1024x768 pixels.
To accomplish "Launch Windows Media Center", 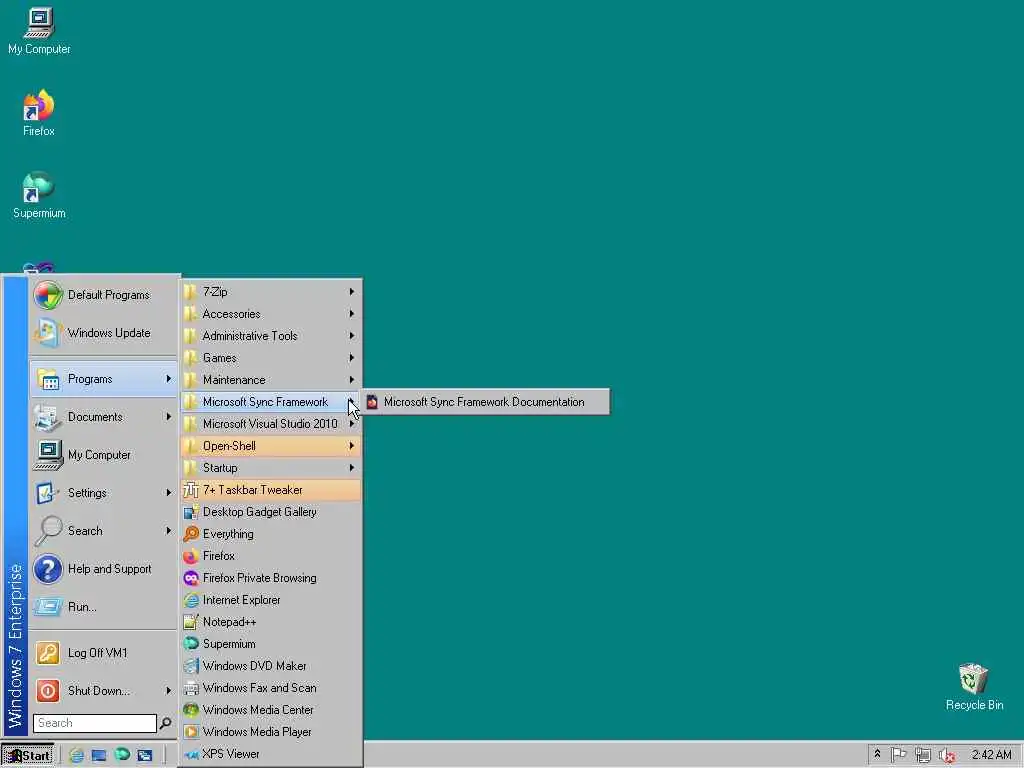I will (271, 710).
